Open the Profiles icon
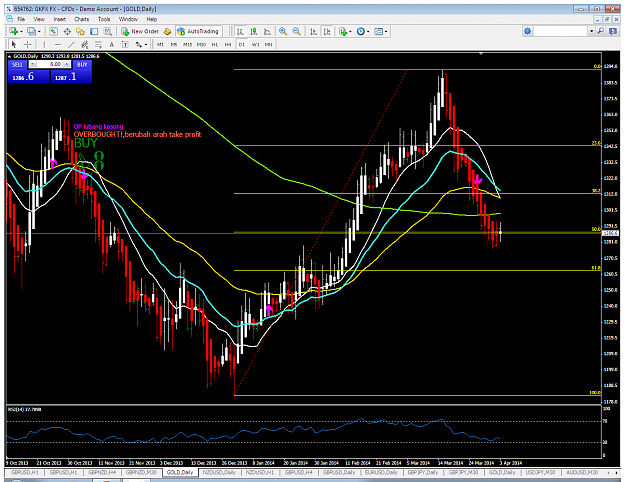This screenshot has height=482, width=625. pyautogui.click(x=31, y=31)
